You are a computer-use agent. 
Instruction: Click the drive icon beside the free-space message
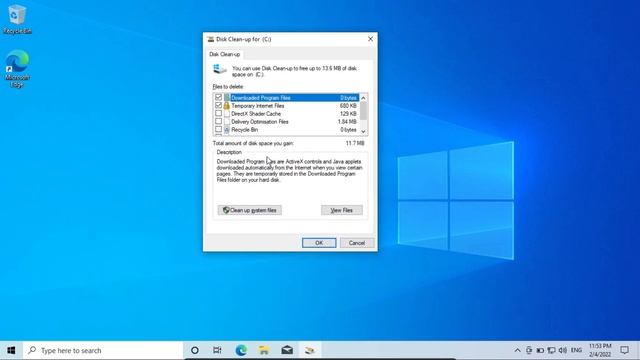click(220, 69)
